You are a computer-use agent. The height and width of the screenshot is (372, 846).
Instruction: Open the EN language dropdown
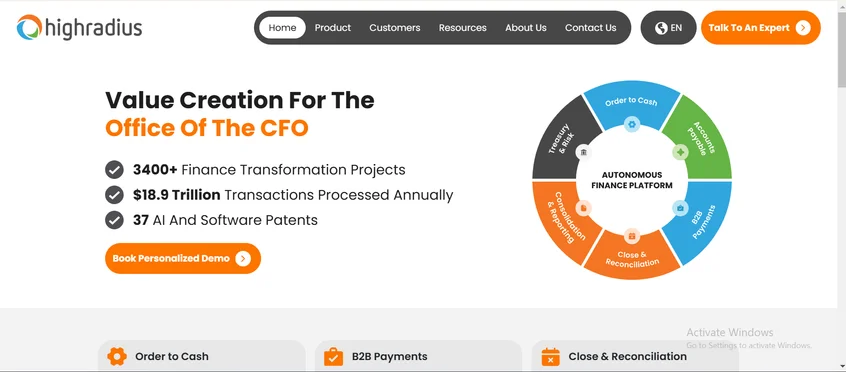coord(668,28)
